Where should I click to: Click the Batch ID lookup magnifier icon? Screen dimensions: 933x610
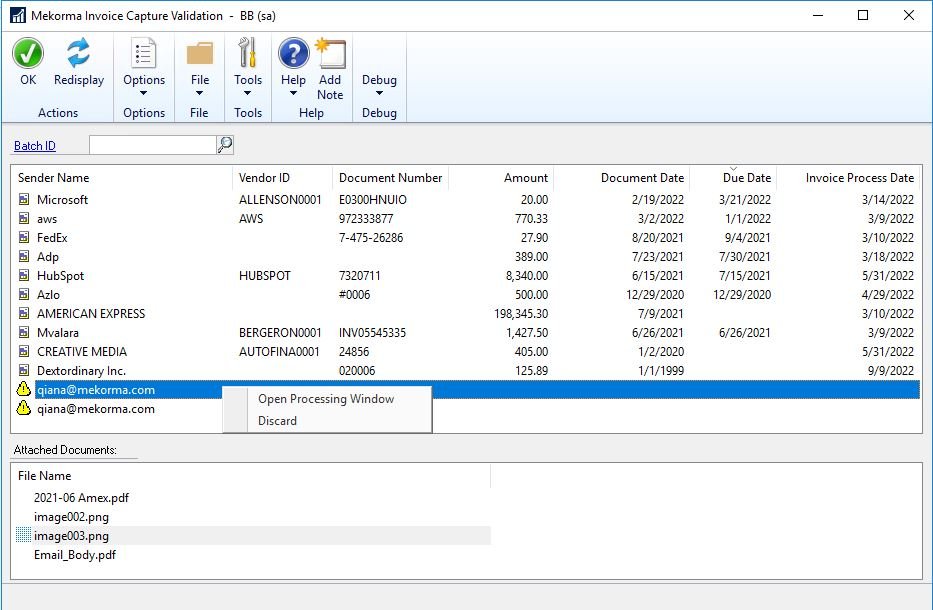225,145
